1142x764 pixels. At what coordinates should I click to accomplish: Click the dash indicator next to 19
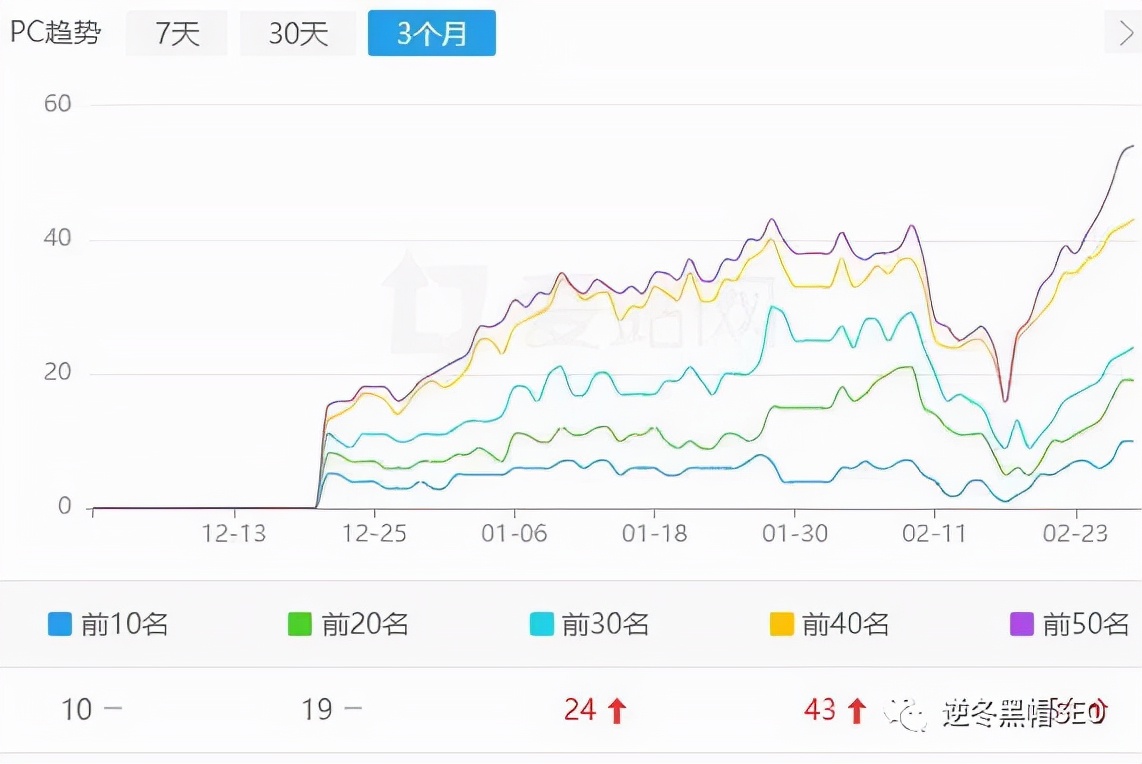(352, 709)
